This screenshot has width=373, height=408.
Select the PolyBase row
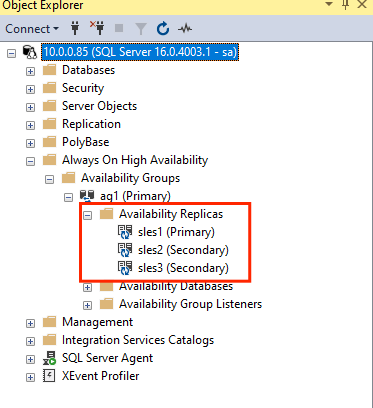pyautogui.click(x=86, y=142)
